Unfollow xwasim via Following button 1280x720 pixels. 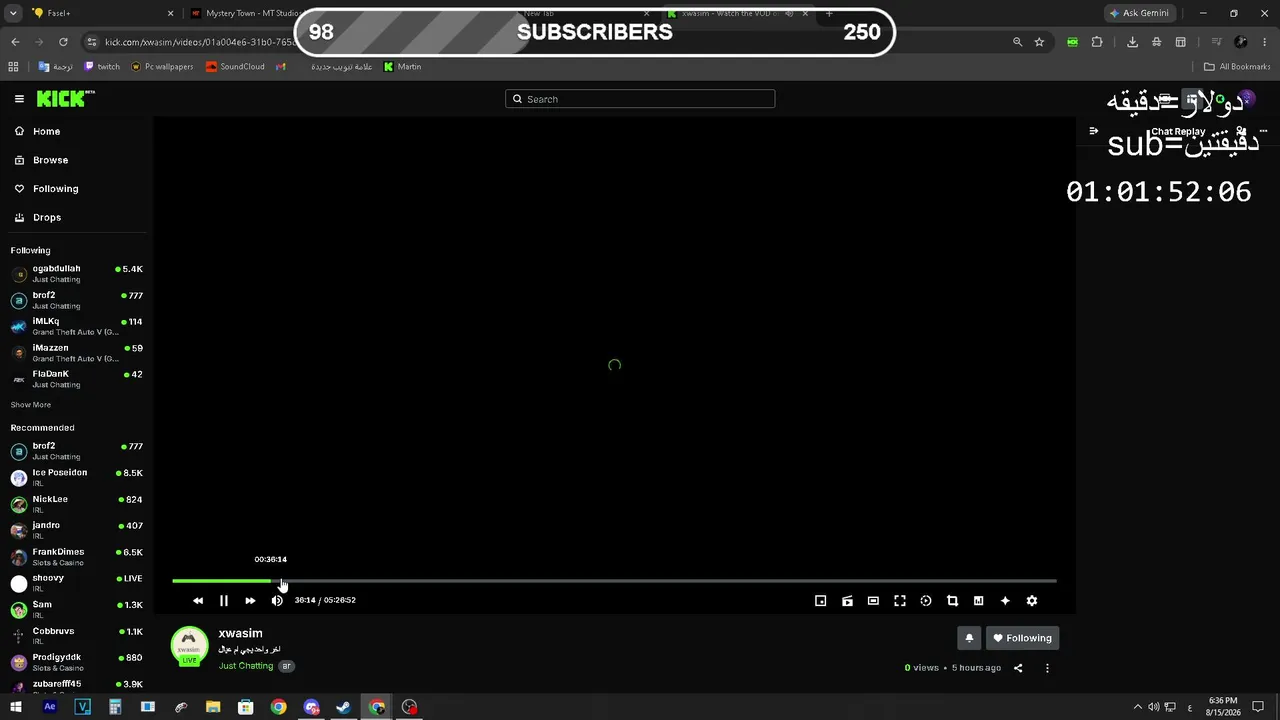1023,638
